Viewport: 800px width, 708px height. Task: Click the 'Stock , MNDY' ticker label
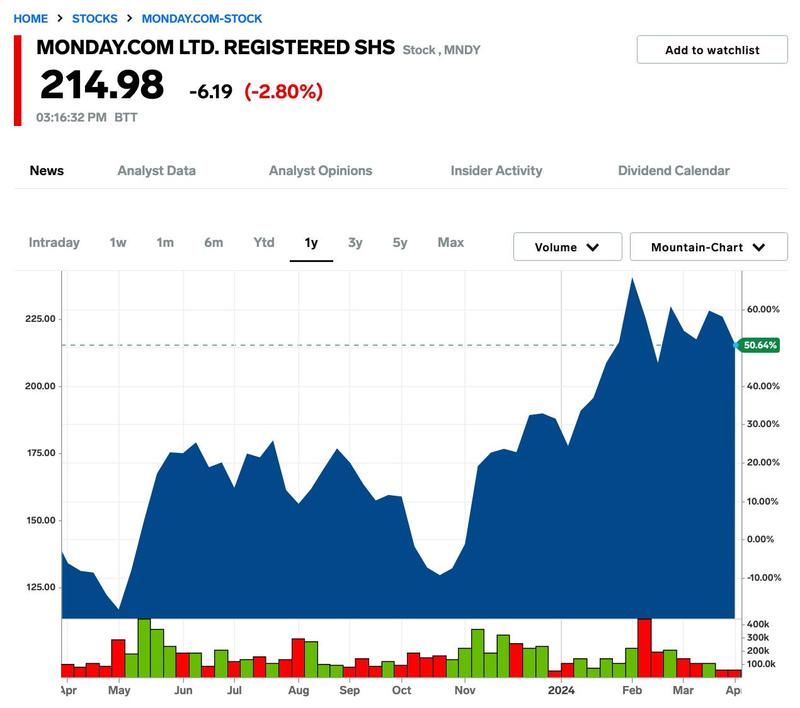(441, 50)
